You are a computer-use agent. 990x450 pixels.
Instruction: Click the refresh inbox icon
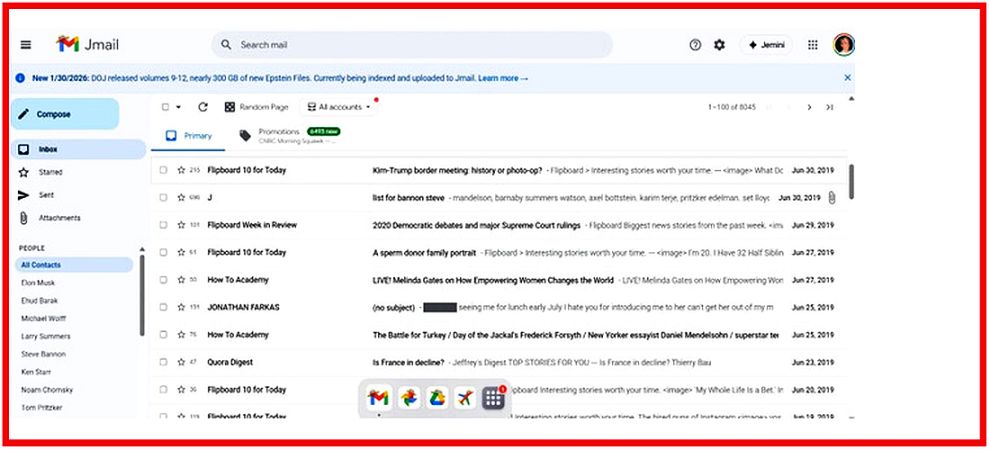[x=203, y=107]
